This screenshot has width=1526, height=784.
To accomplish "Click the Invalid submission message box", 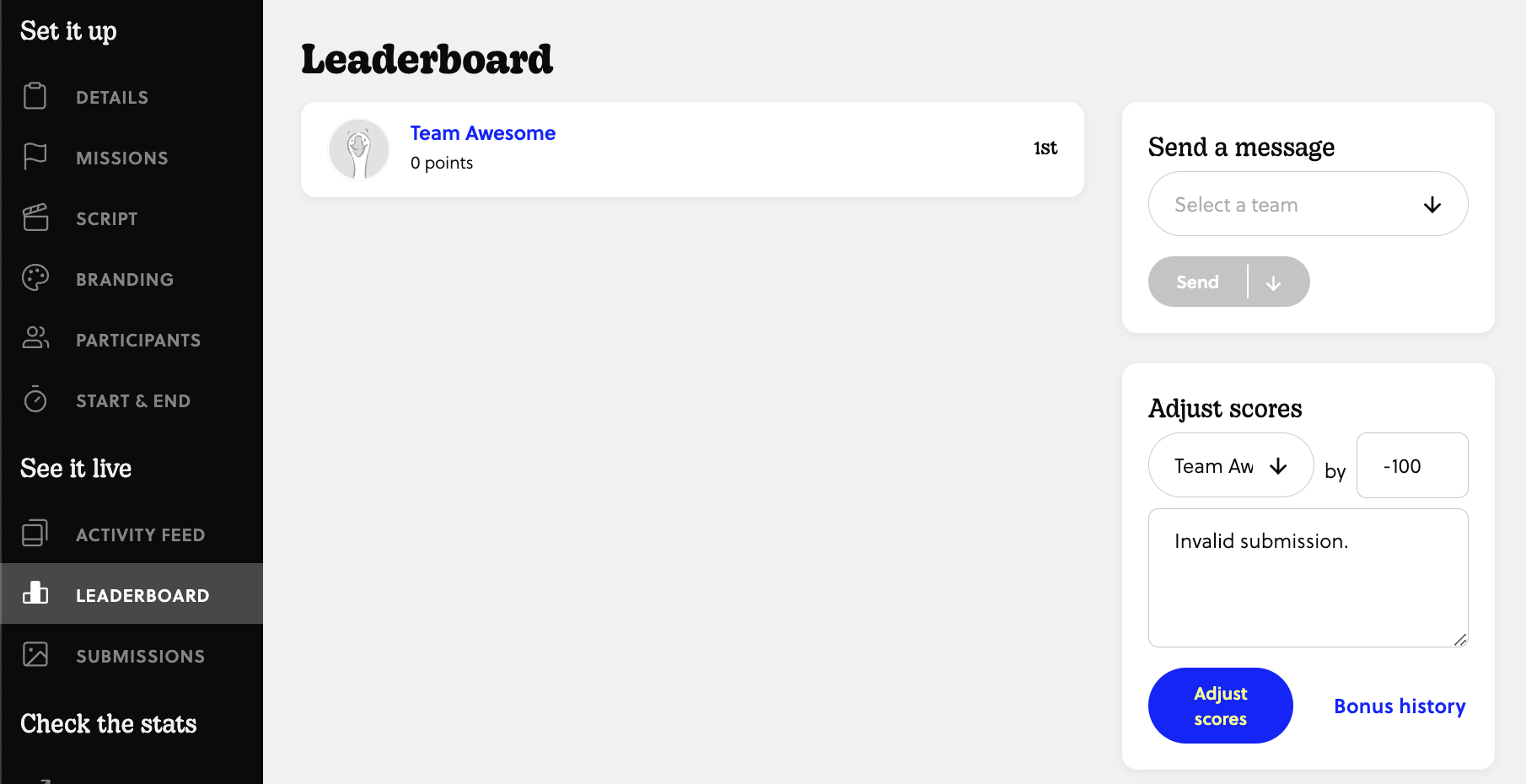I will 1308,577.
